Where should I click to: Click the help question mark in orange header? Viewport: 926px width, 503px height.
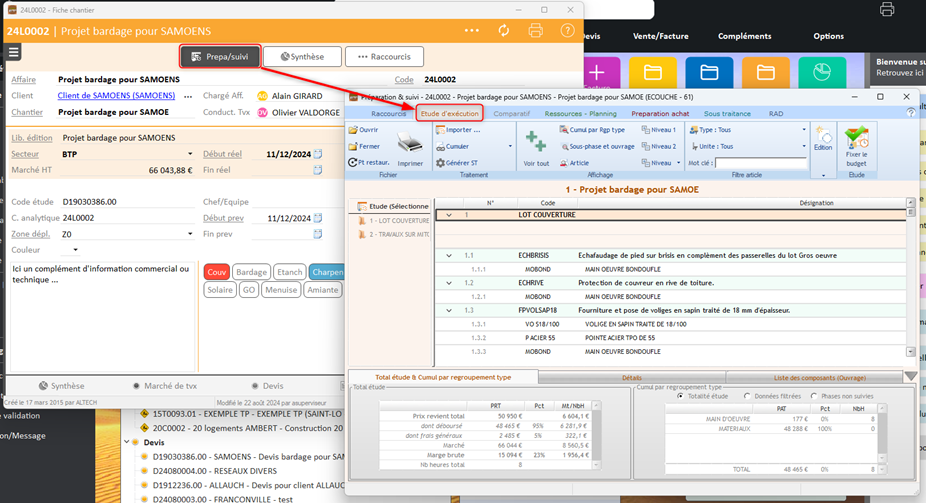[567, 31]
